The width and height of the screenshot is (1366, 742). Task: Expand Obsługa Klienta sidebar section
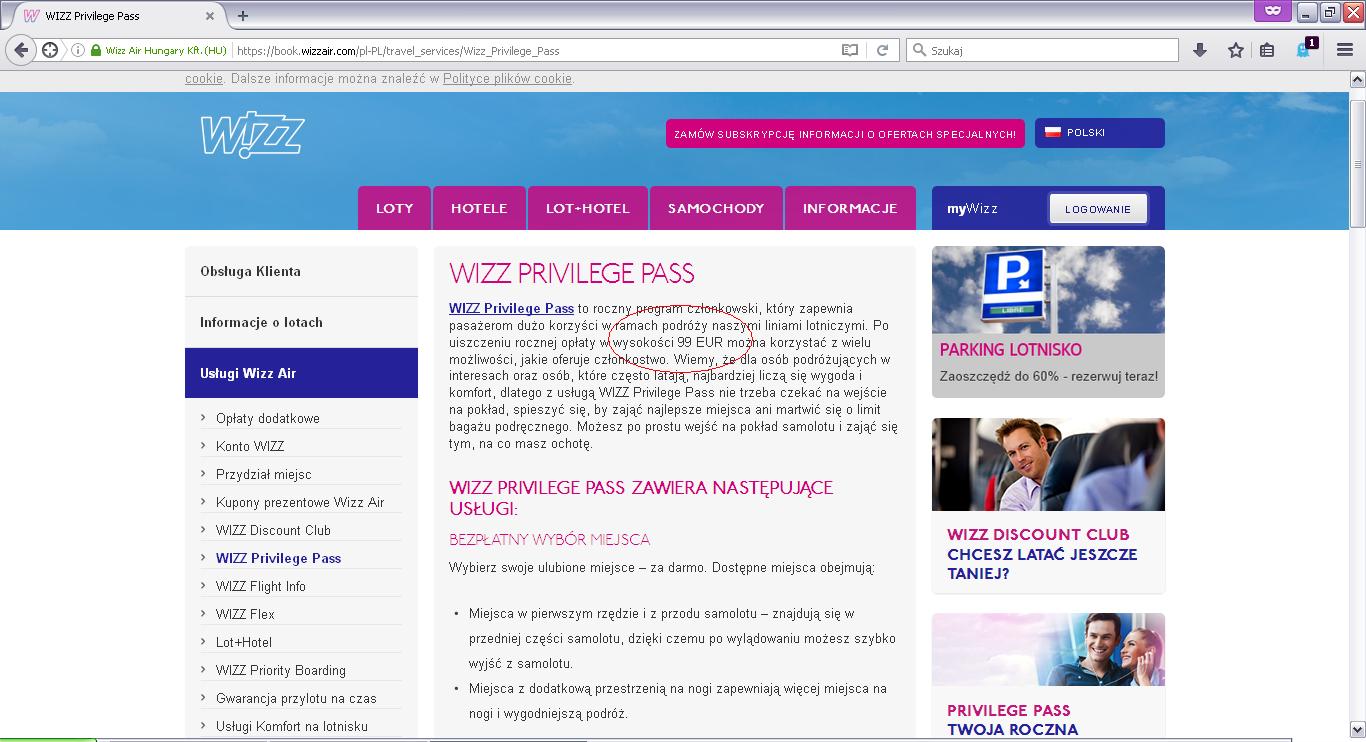pos(301,271)
